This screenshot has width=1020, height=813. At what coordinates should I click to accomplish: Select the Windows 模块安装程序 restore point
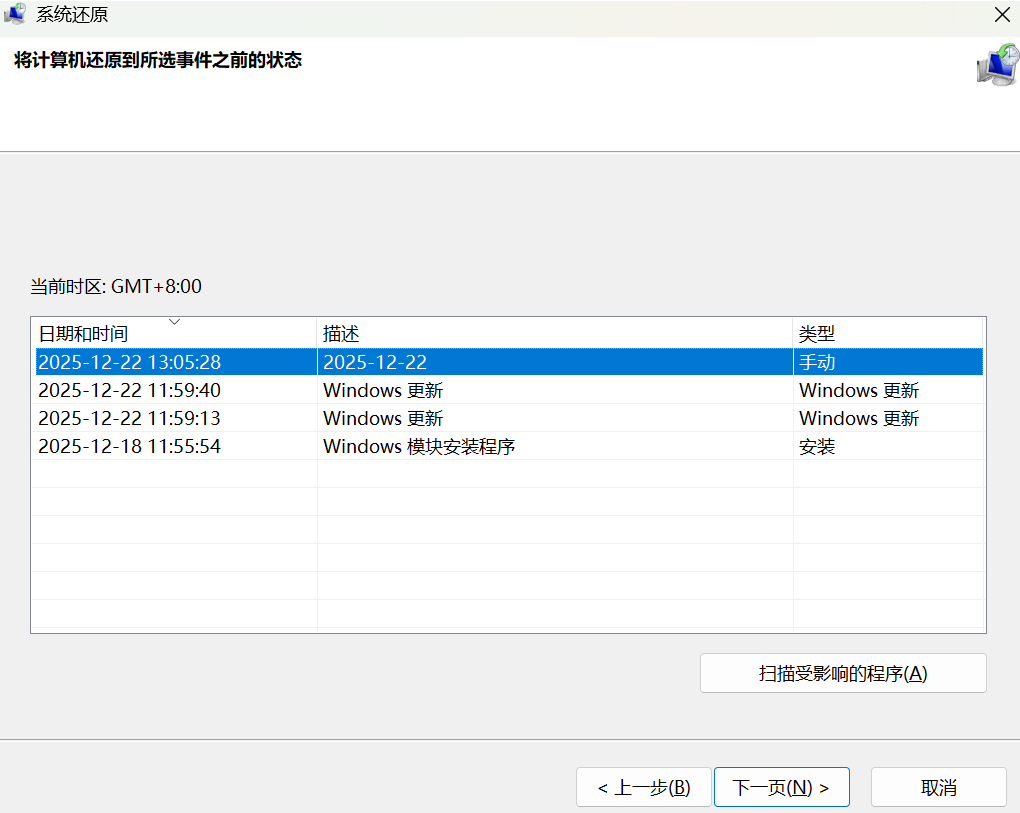coord(418,446)
